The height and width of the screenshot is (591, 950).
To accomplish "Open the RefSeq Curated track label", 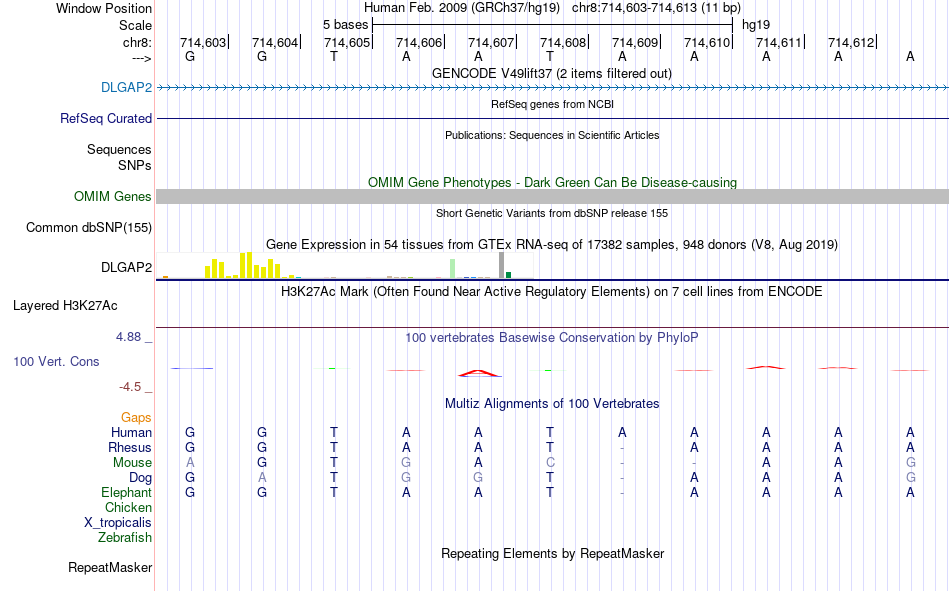I will coord(105,118).
